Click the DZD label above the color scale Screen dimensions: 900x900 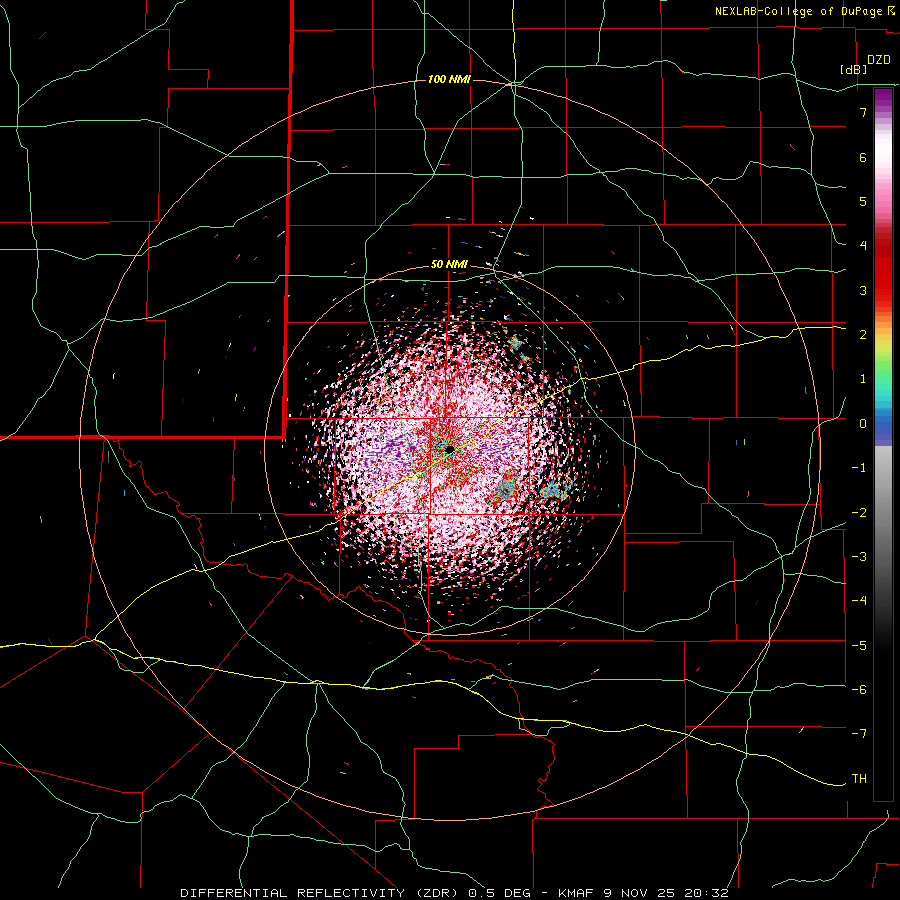click(879, 60)
